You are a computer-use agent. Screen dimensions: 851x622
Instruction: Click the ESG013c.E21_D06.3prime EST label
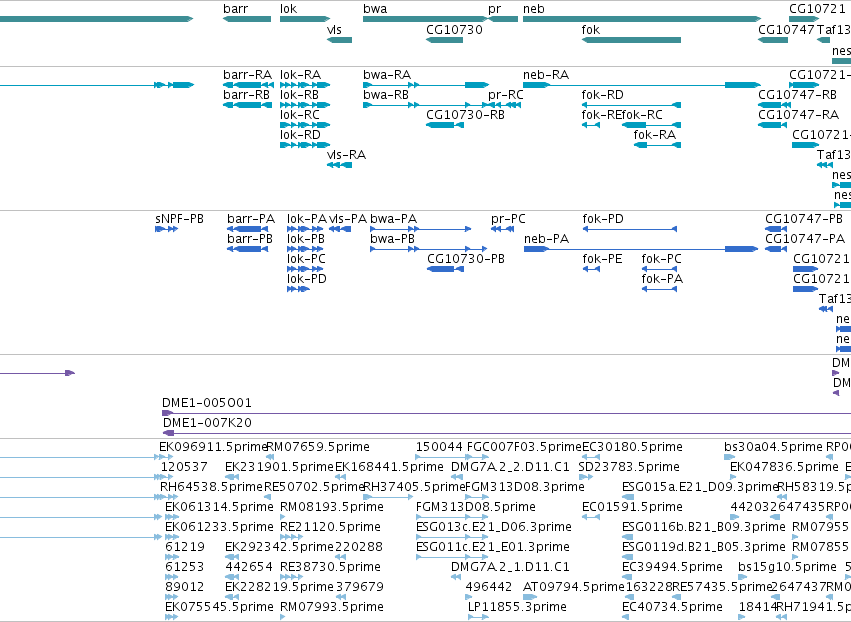pos(494,527)
